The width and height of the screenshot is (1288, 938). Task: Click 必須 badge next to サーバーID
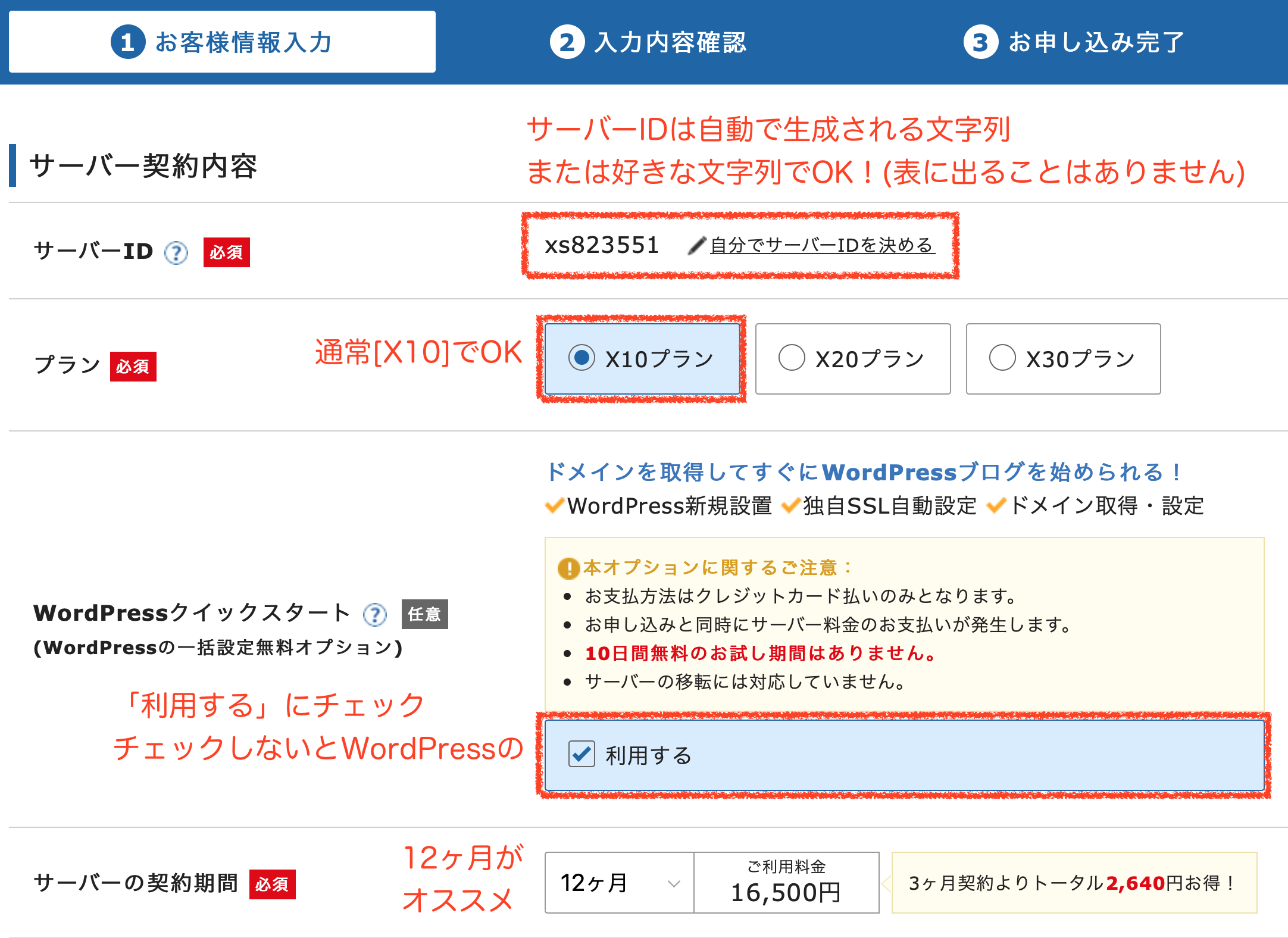coord(227,252)
